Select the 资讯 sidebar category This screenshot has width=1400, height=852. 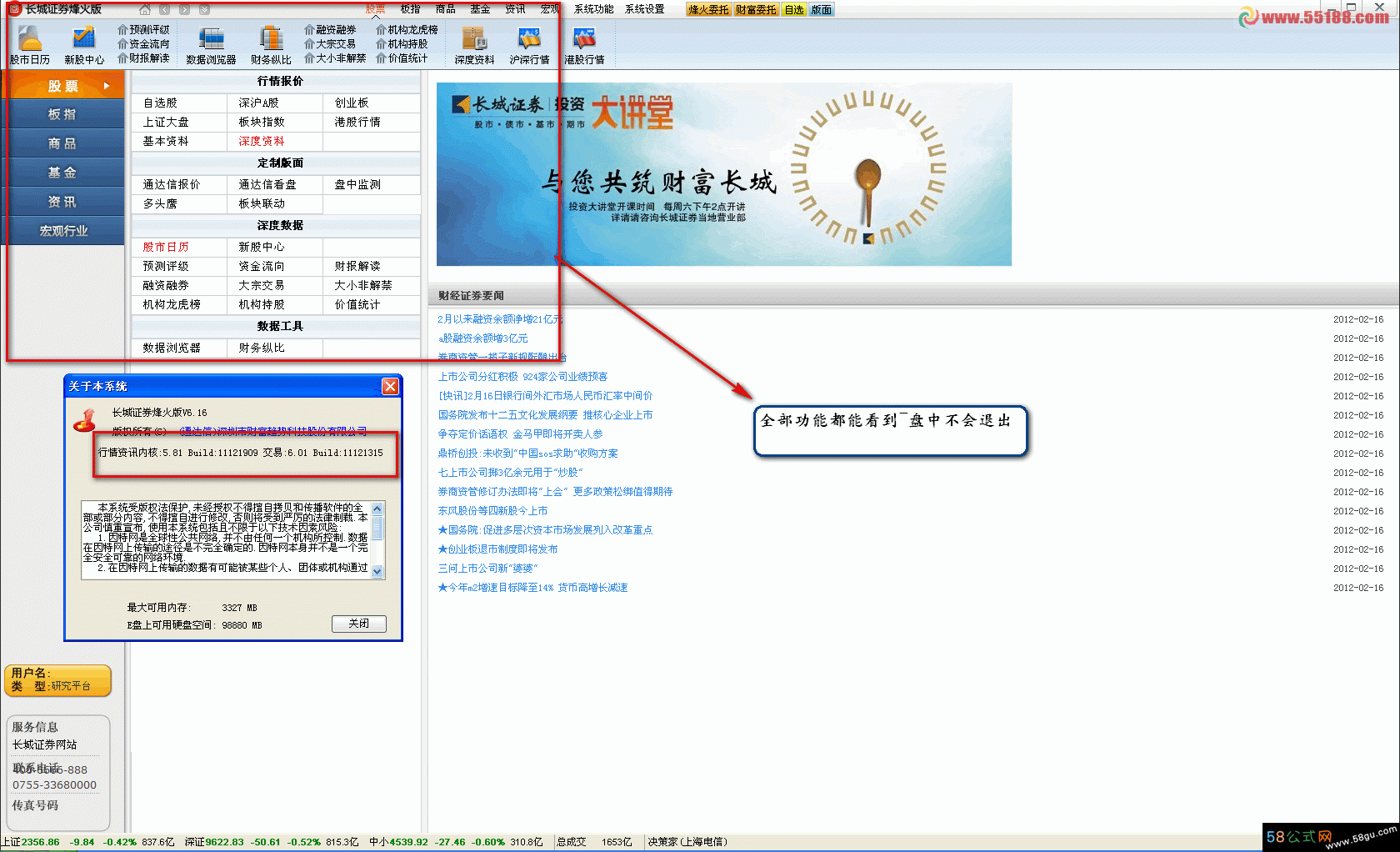[62, 202]
